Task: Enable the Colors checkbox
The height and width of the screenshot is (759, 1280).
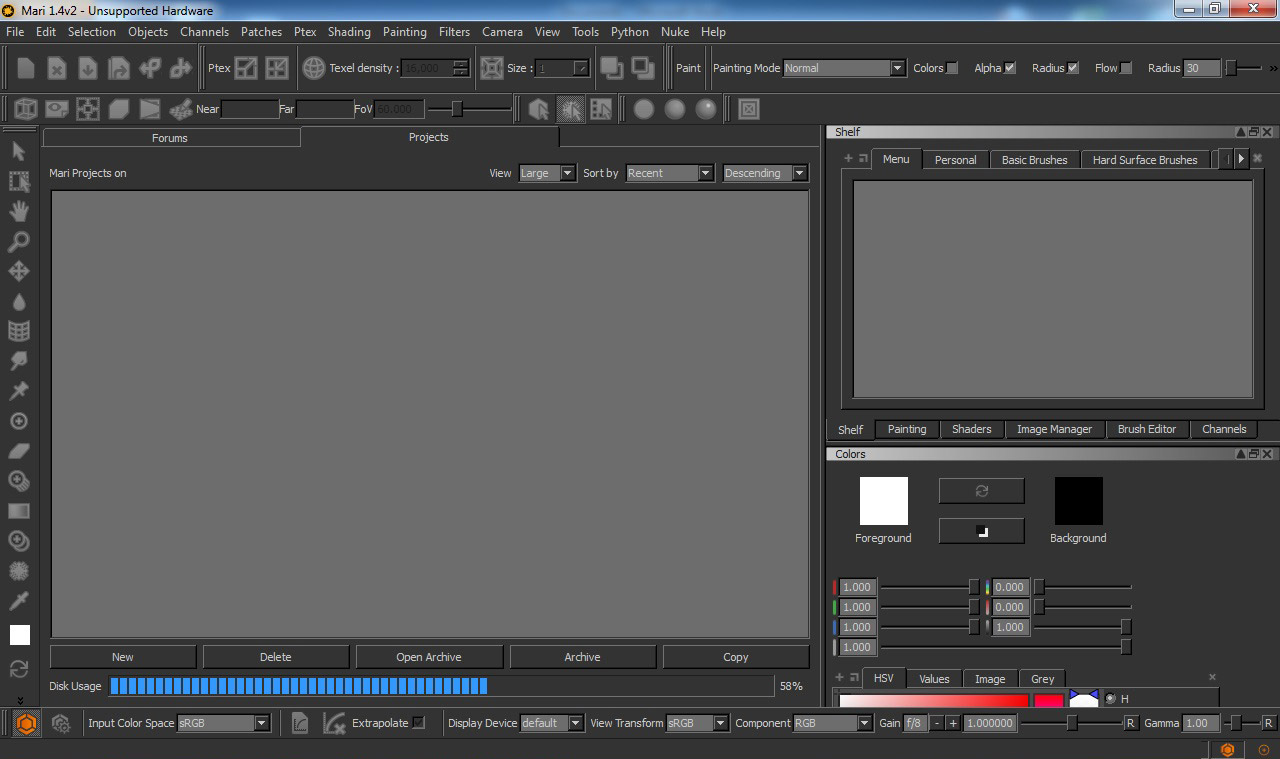Action: (x=952, y=68)
